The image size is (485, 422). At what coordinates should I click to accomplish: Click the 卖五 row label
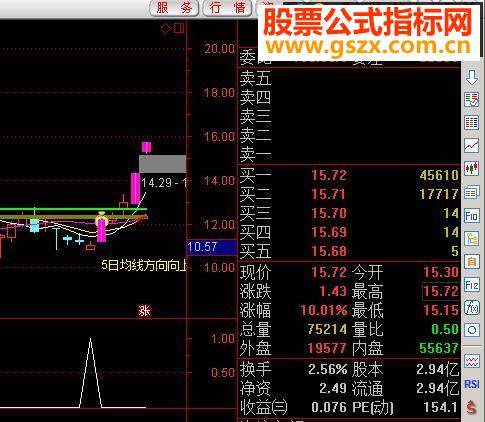(255, 79)
